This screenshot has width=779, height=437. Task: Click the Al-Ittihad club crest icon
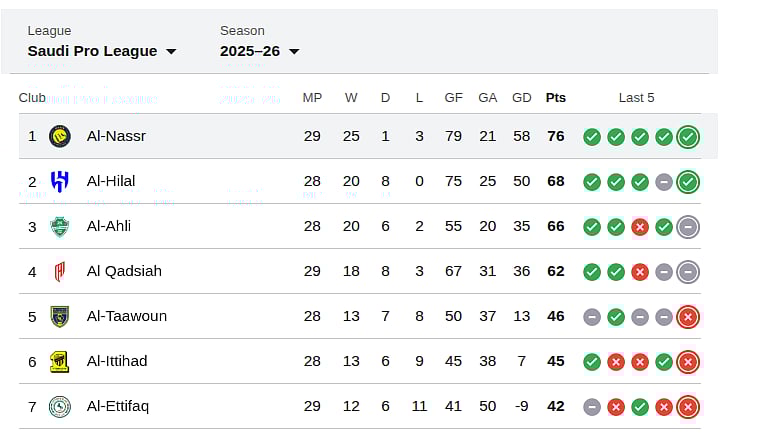pos(60,361)
